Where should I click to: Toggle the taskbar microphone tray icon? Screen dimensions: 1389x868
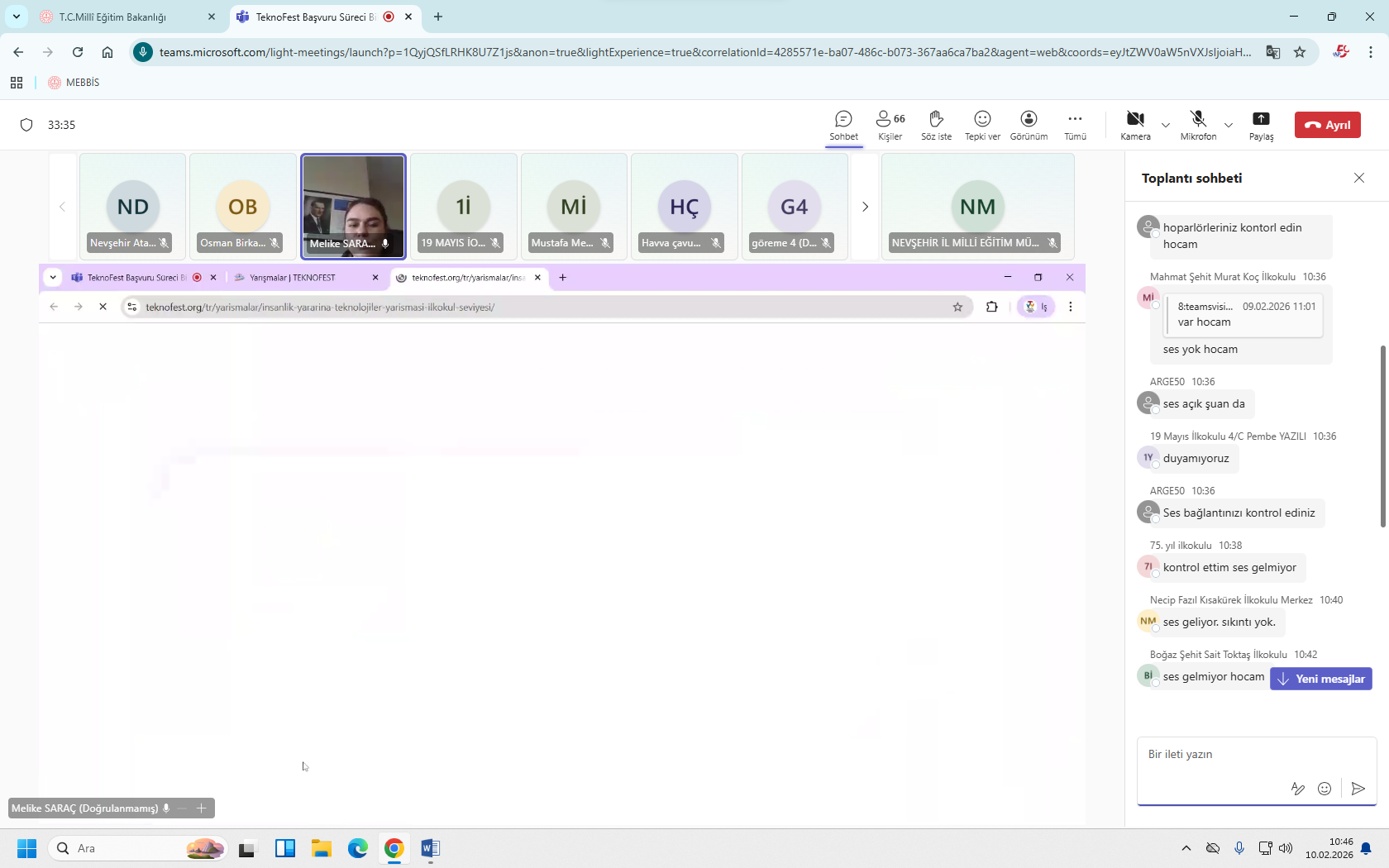click(x=1239, y=848)
